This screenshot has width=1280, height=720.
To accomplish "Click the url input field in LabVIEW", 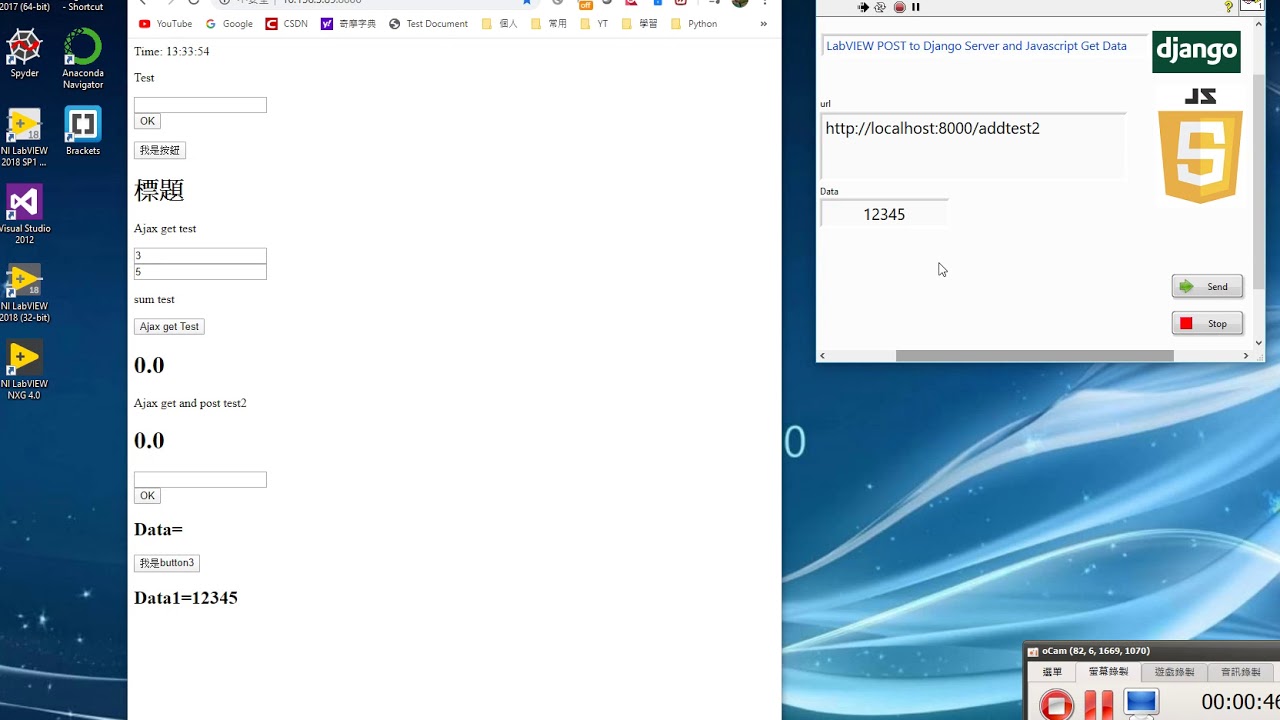I will 973,146.
